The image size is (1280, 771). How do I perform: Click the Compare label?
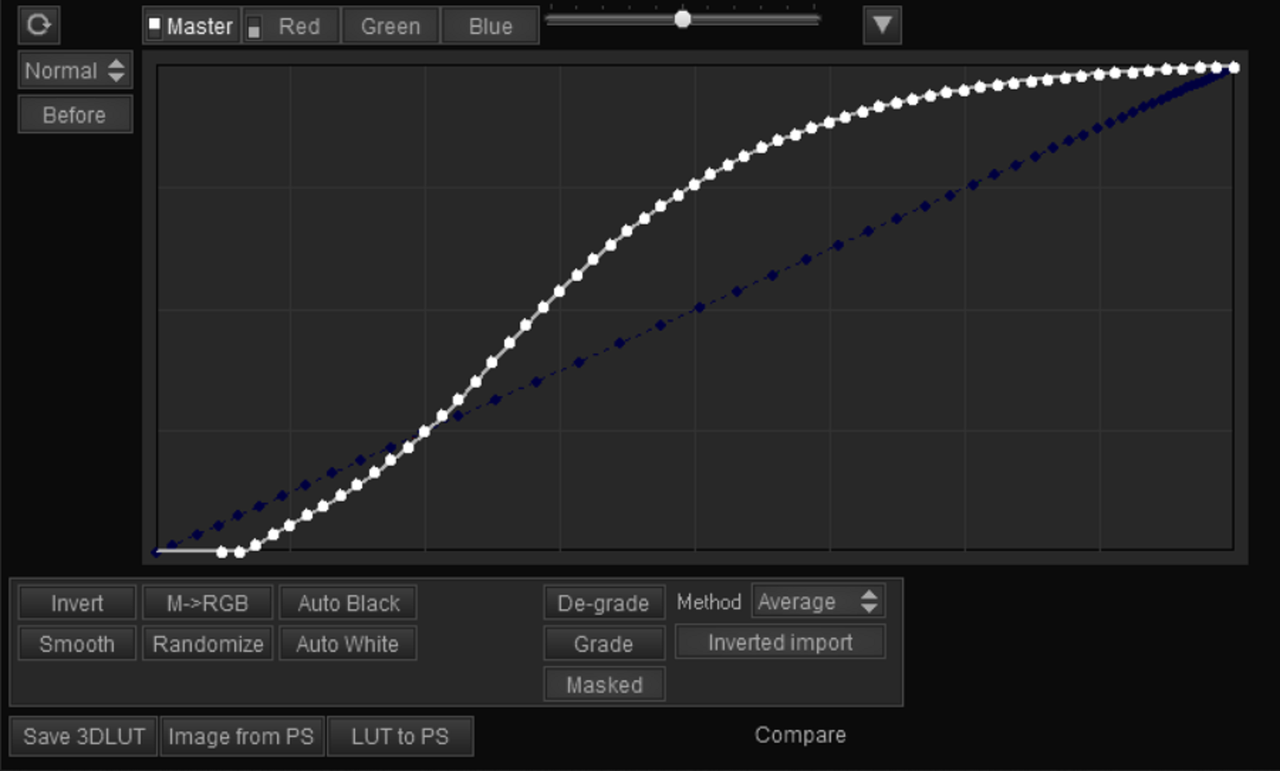click(800, 735)
